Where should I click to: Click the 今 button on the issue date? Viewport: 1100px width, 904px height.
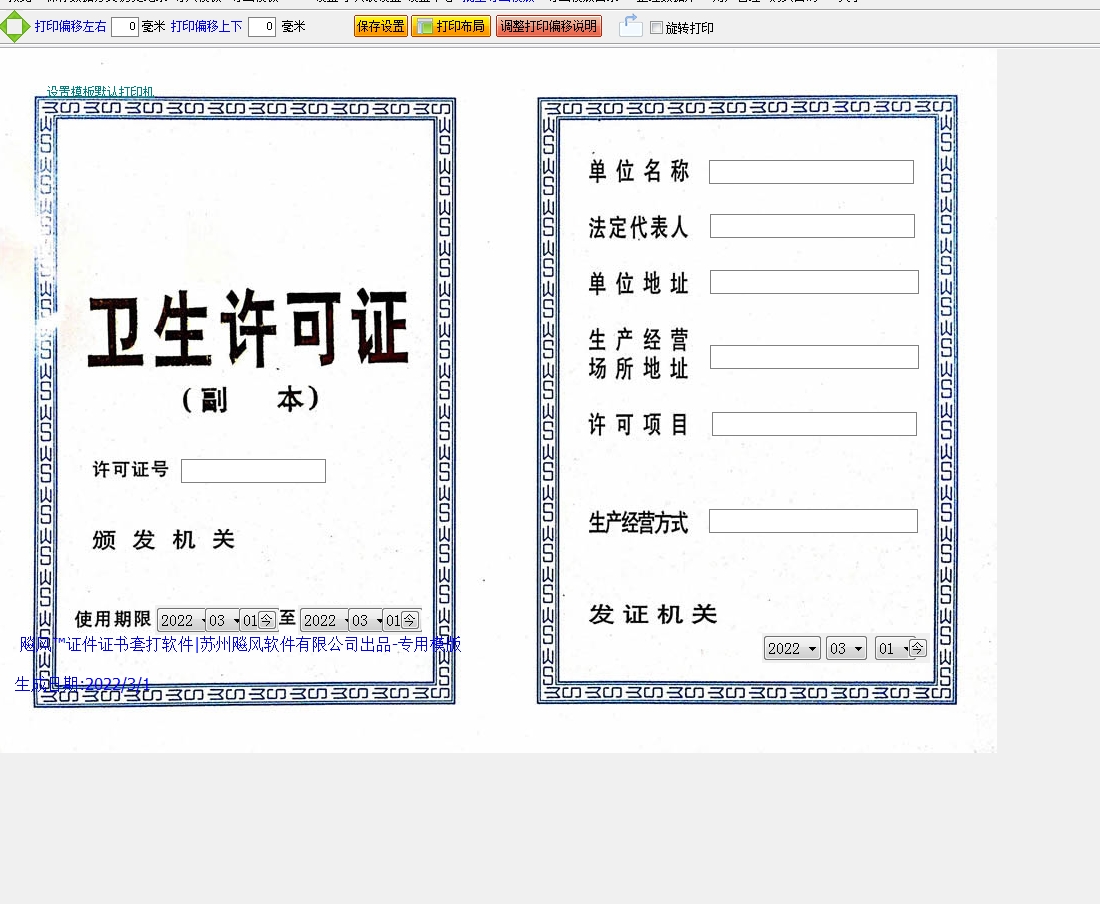pyautogui.click(x=917, y=648)
